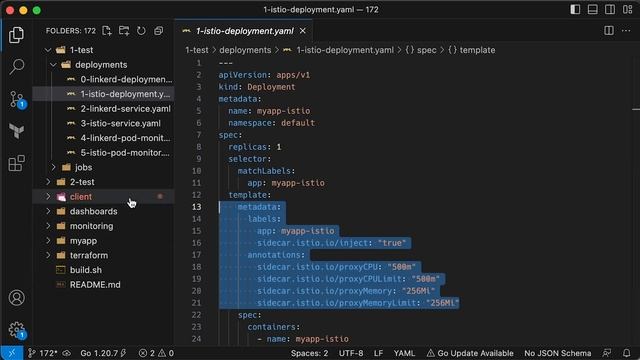This screenshot has height=360, width=640.
Task: Change language mode YAML
Action: (404, 353)
